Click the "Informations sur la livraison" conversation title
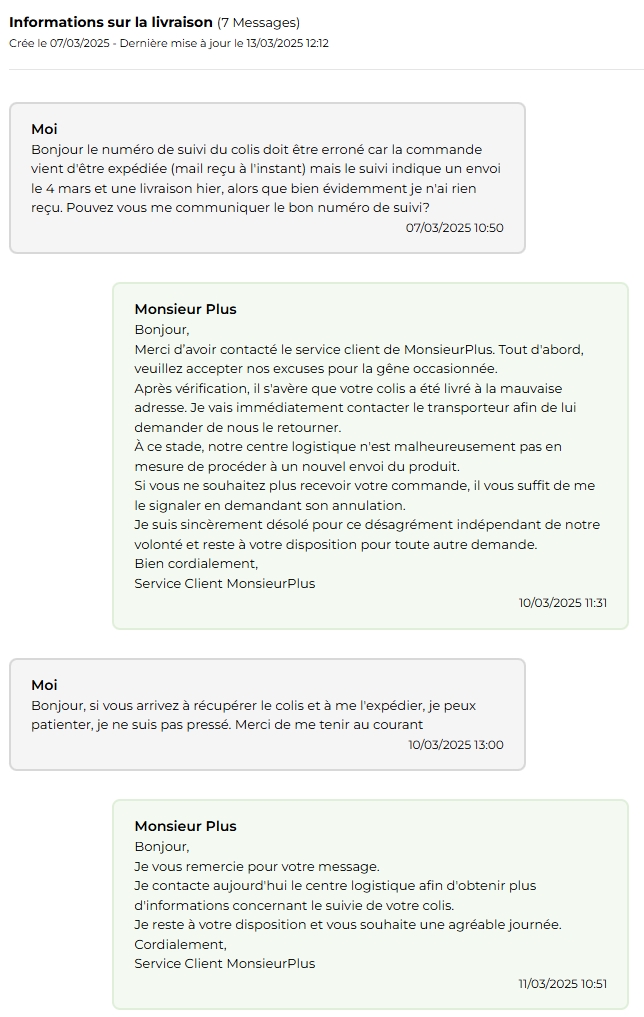This screenshot has width=644, height=1017. [111, 22]
